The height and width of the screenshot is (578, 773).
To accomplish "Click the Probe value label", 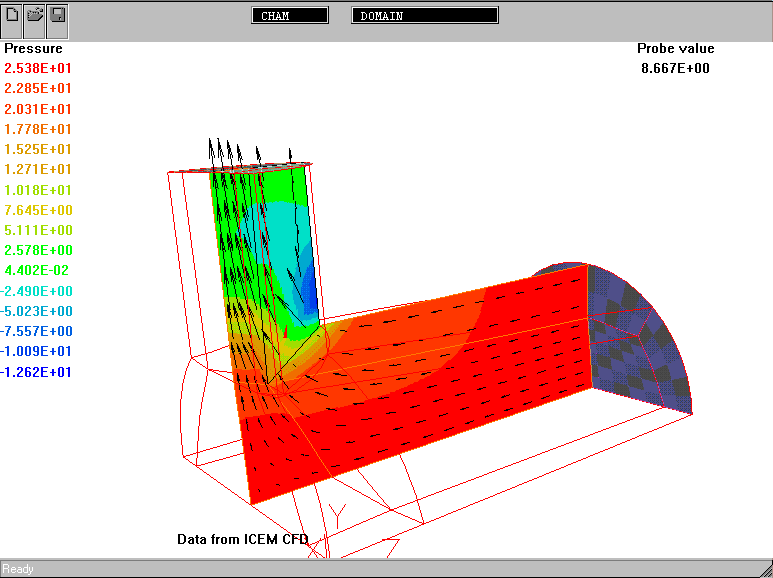I will [675, 48].
